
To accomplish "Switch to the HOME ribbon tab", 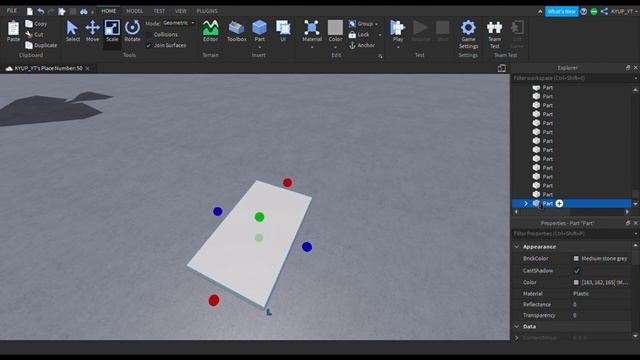I will coord(109,11).
